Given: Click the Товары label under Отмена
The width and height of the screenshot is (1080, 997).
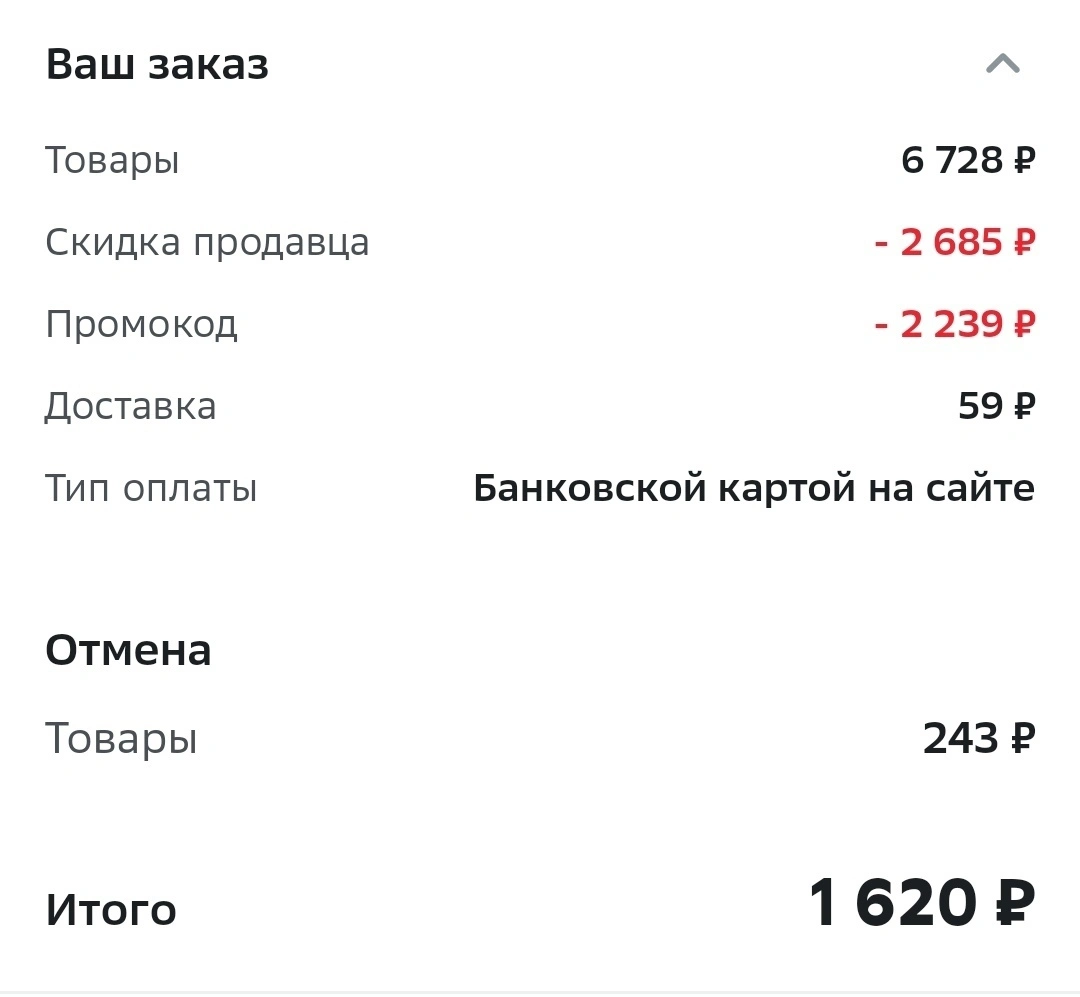Looking at the screenshot, I should click(121, 739).
